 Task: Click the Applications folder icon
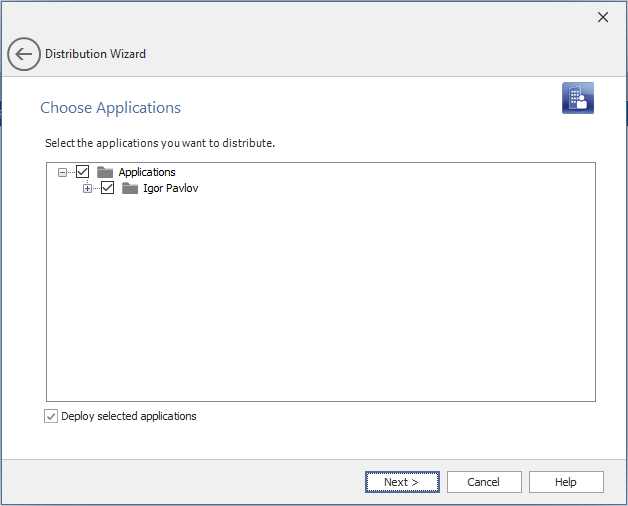(x=105, y=172)
